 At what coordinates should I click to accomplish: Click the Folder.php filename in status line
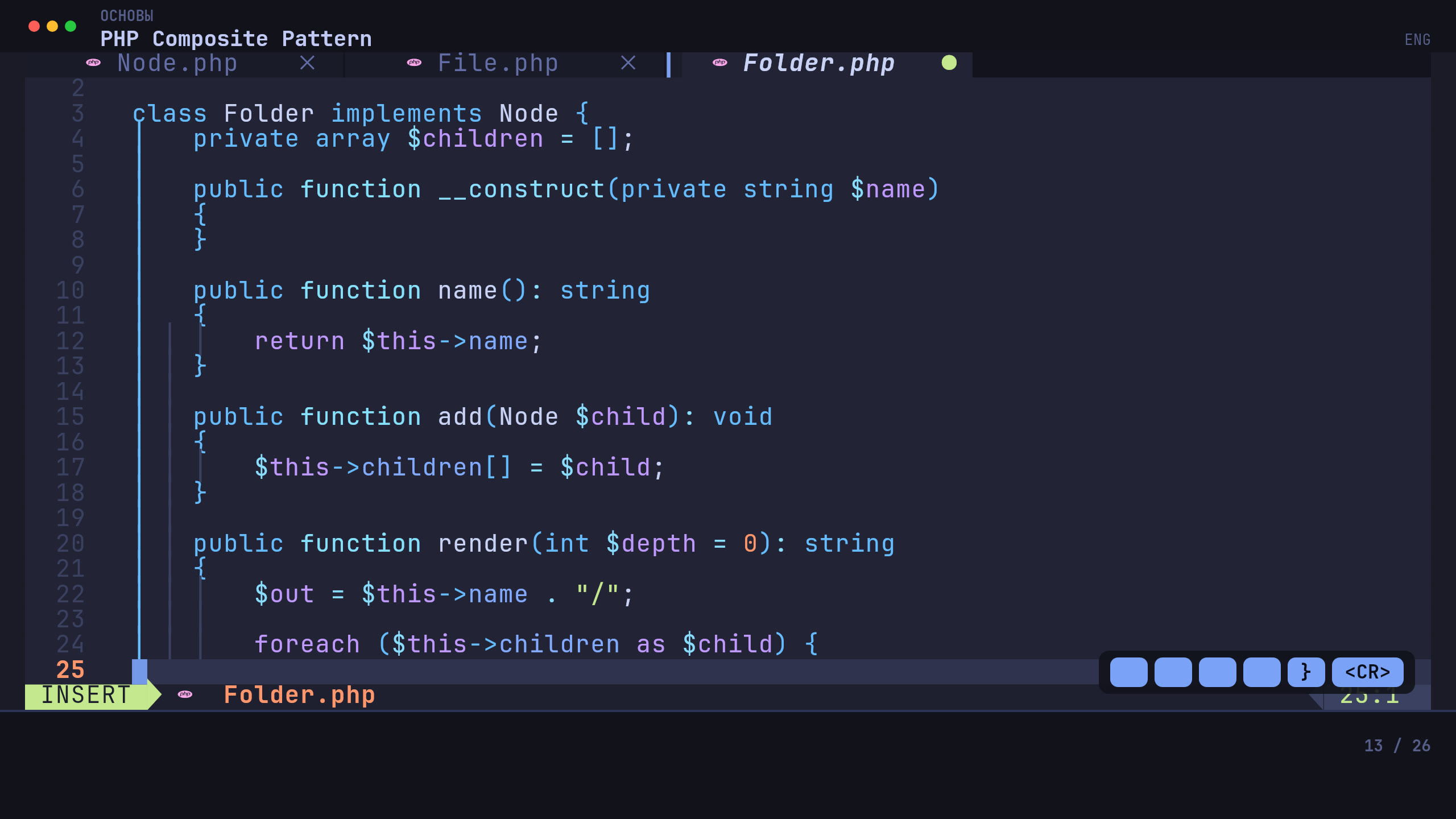pos(299,695)
